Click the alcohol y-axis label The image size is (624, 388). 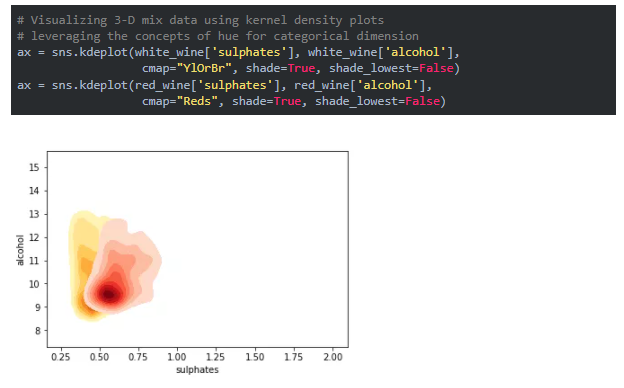pos(20,250)
